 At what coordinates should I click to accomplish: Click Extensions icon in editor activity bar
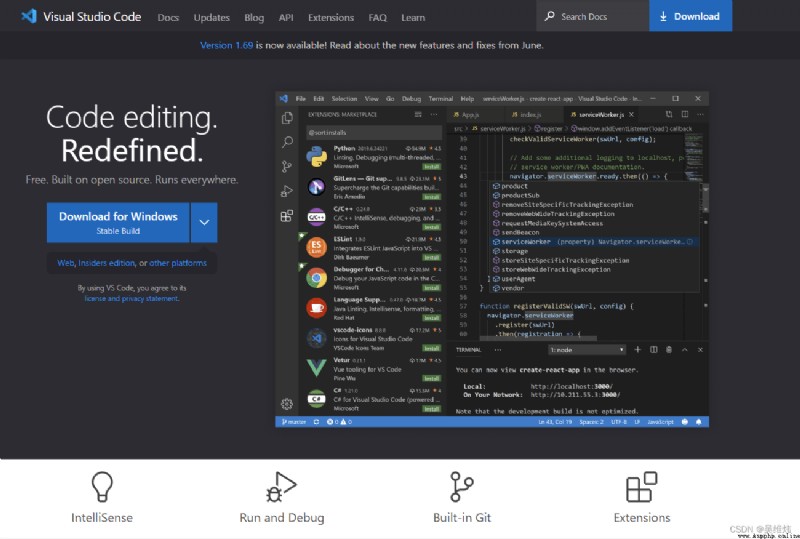(x=287, y=216)
